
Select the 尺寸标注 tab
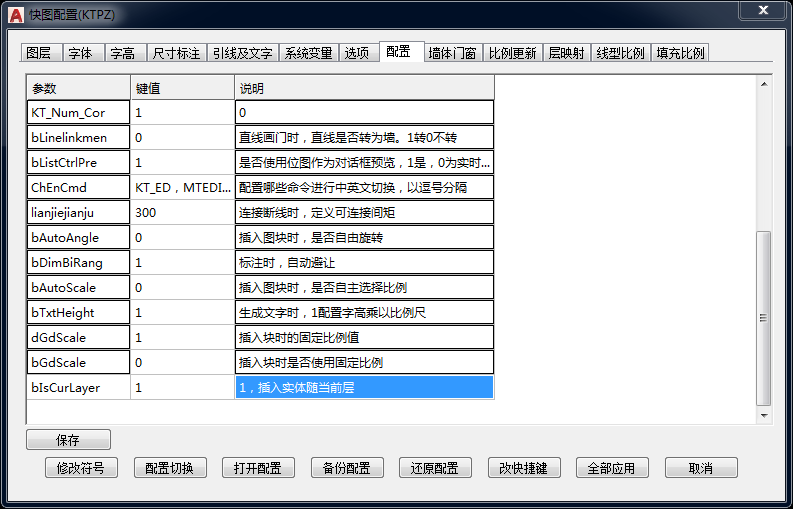point(176,53)
